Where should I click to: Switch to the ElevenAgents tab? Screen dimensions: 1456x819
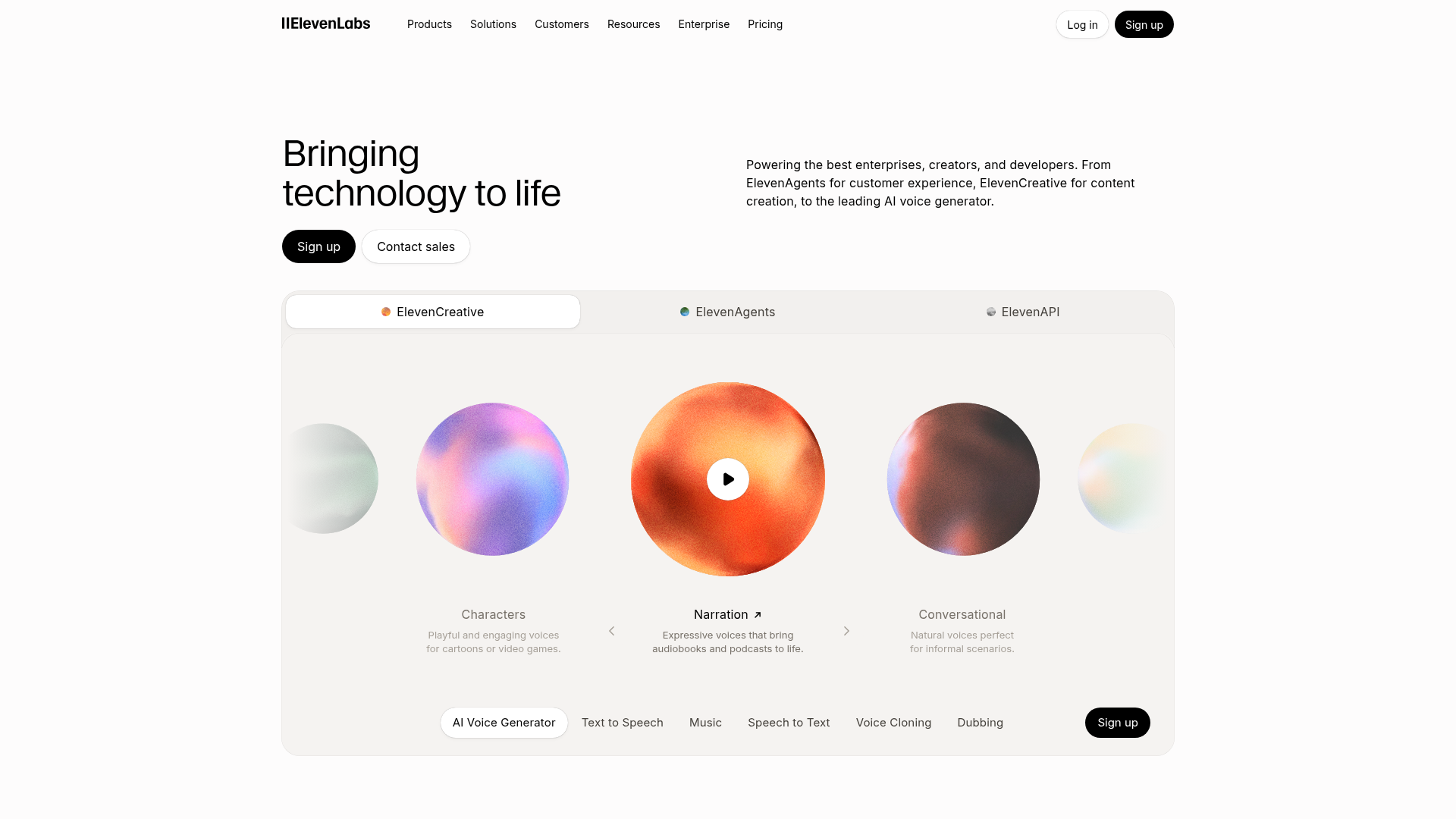point(728,312)
